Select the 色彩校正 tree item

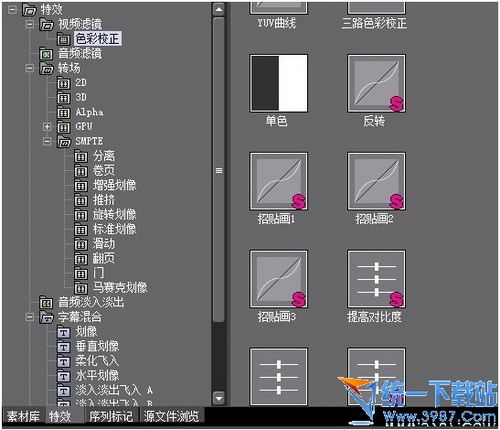coord(97,39)
